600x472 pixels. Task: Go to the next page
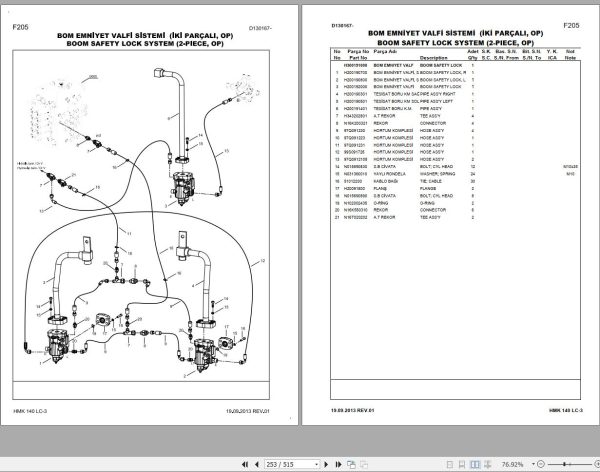tap(326, 464)
